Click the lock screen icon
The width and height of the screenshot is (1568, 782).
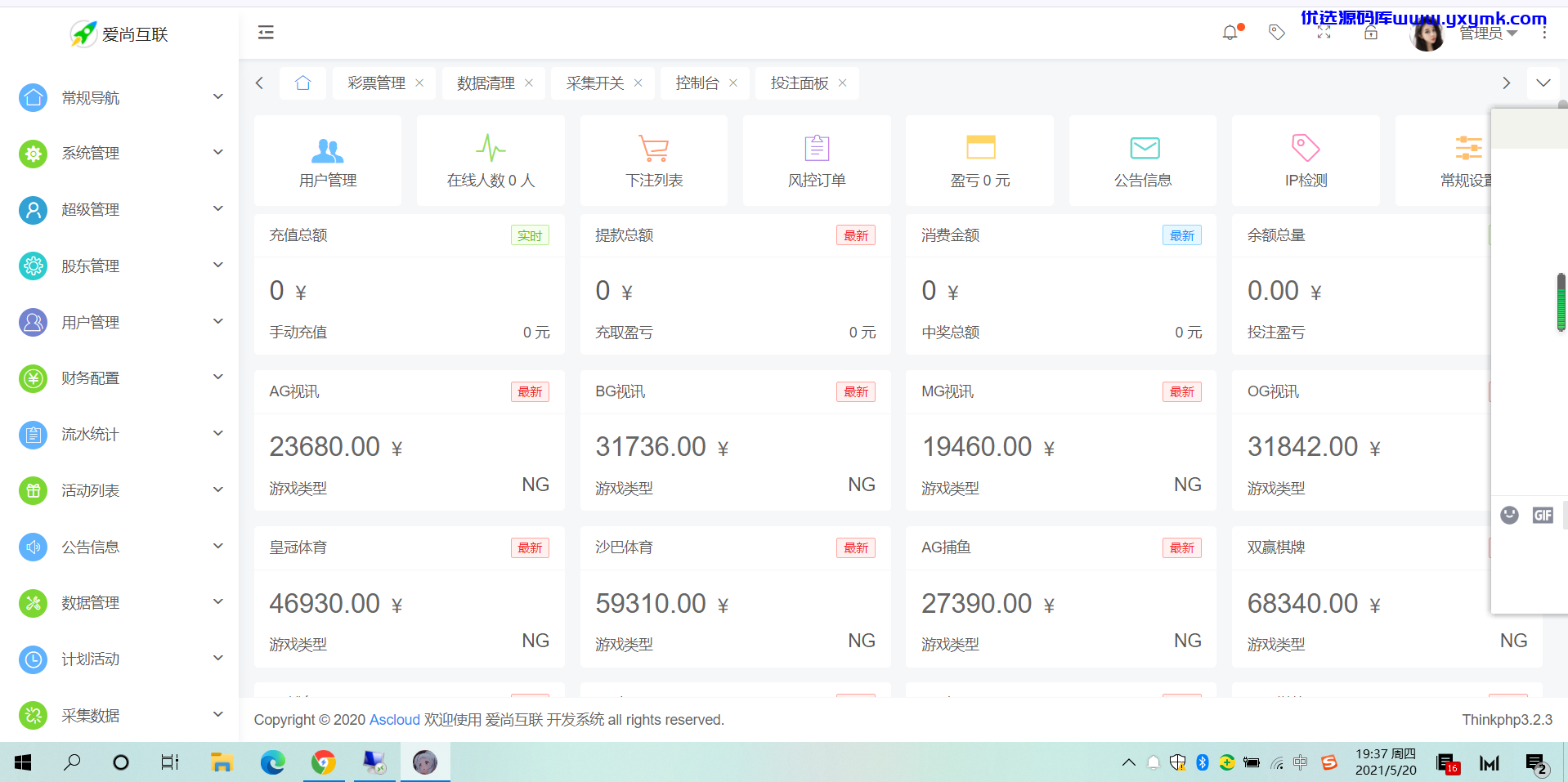click(x=1371, y=33)
